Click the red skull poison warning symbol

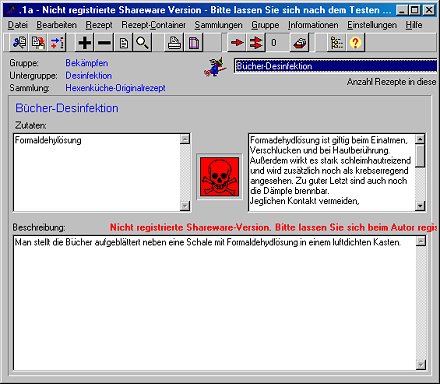click(x=219, y=177)
